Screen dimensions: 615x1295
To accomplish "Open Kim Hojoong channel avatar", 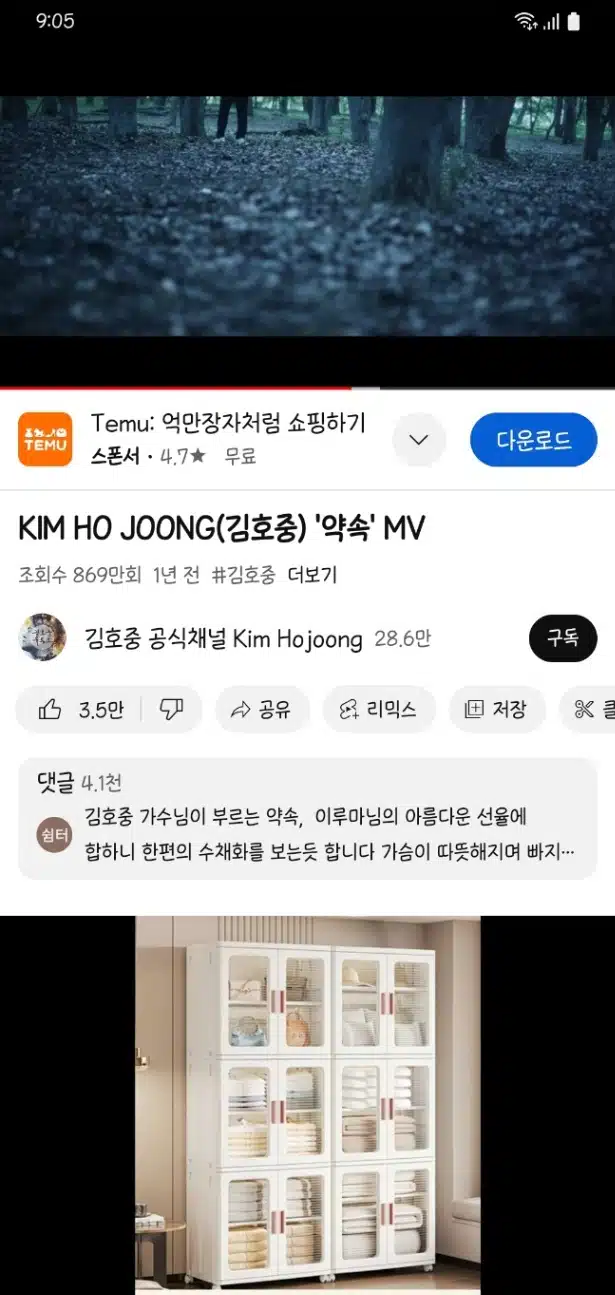I will (x=42, y=638).
